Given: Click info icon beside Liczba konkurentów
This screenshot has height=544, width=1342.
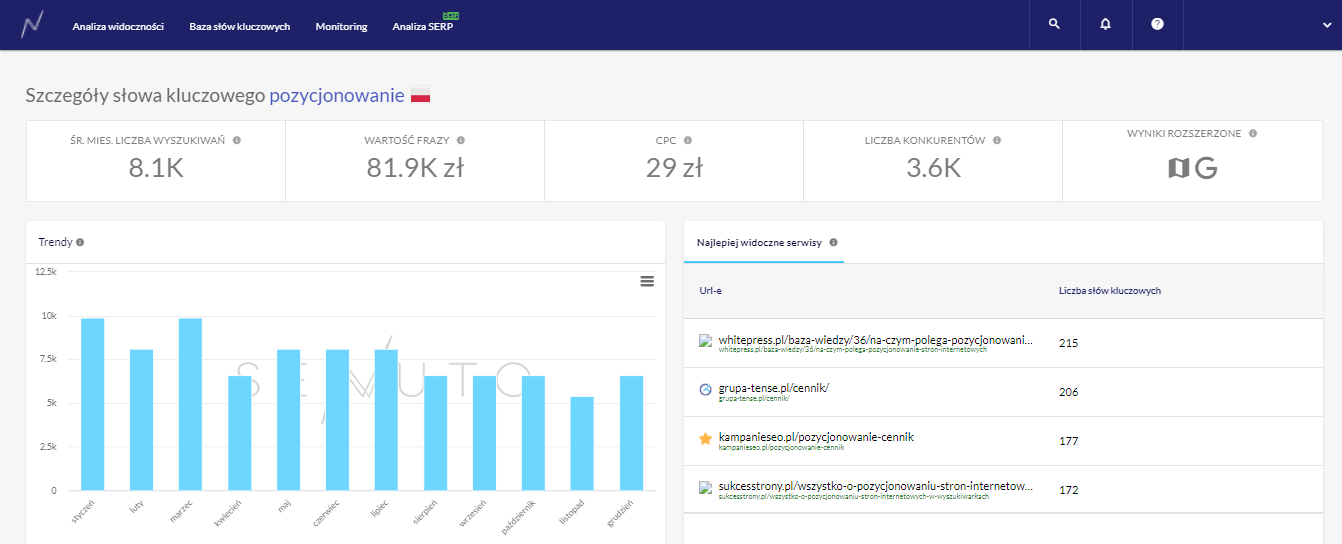Looking at the screenshot, I should (997, 141).
